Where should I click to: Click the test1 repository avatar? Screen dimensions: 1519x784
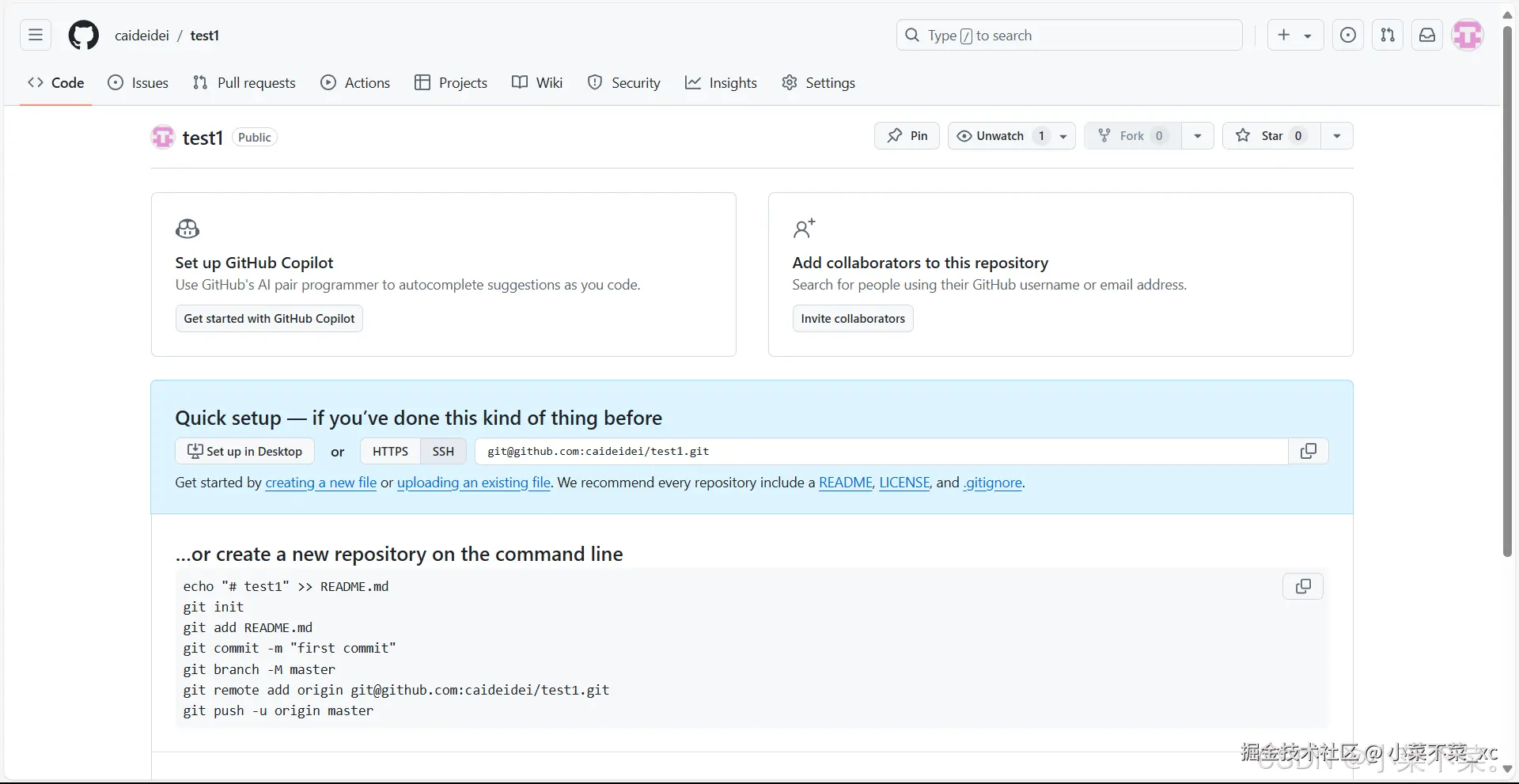tap(163, 137)
